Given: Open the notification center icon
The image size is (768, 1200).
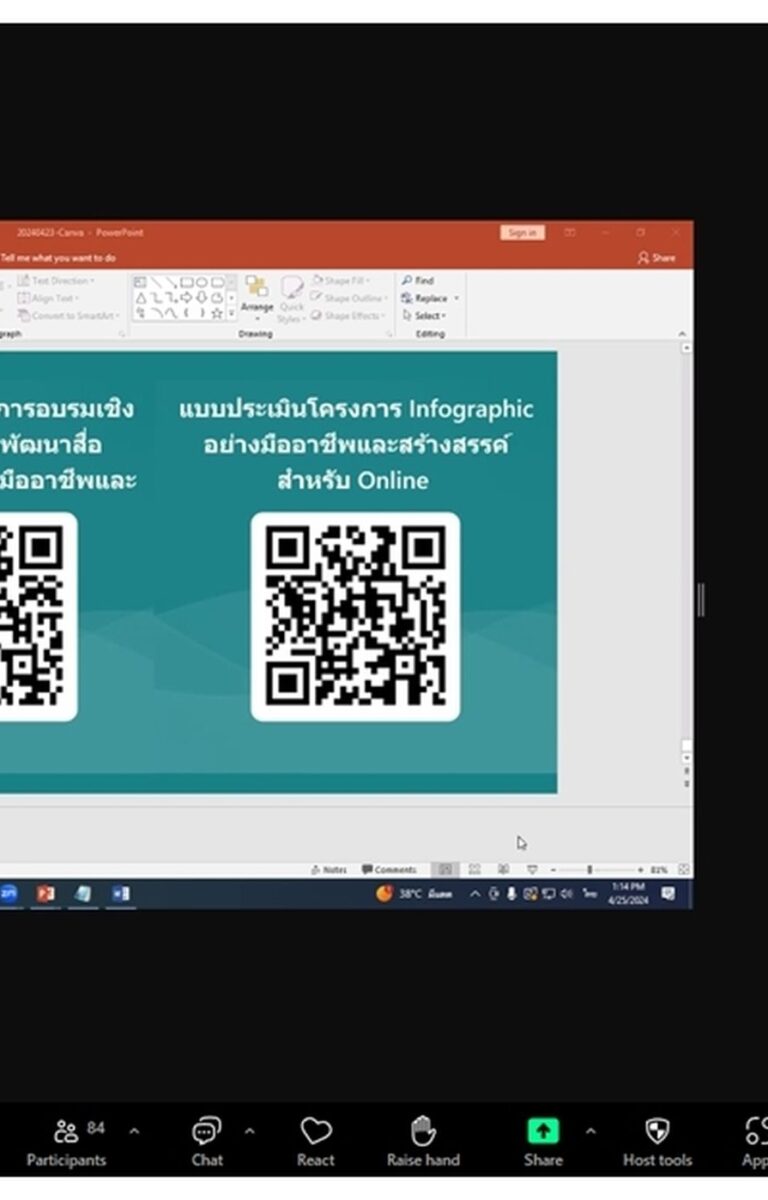Looking at the screenshot, I should pos(668,894).
